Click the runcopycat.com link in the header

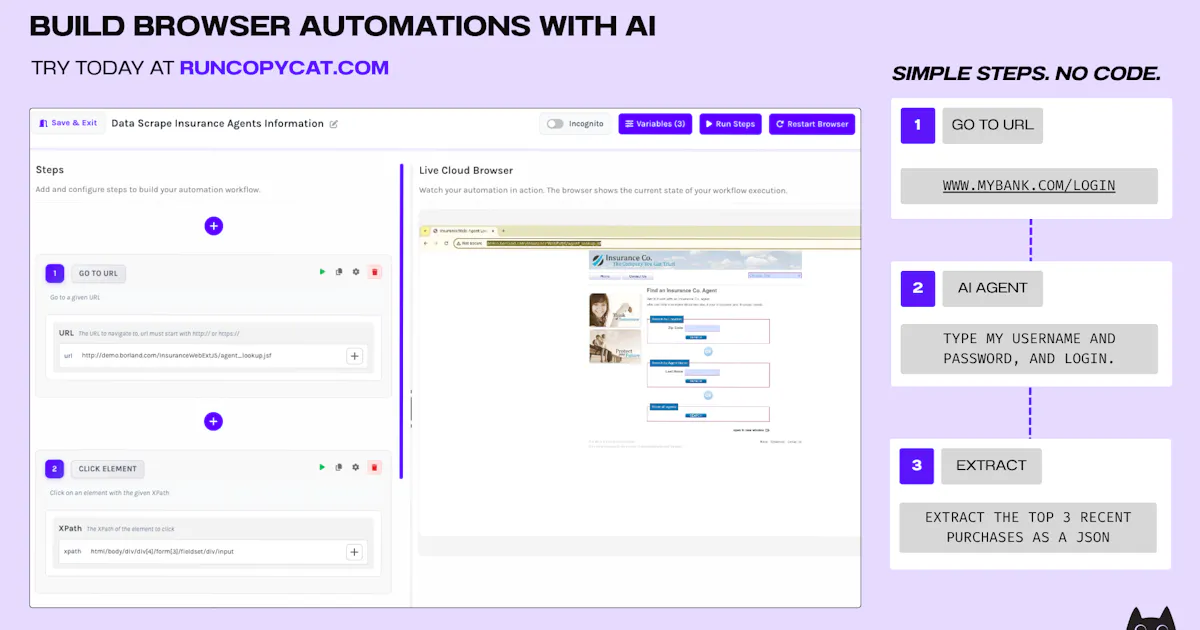284,68
